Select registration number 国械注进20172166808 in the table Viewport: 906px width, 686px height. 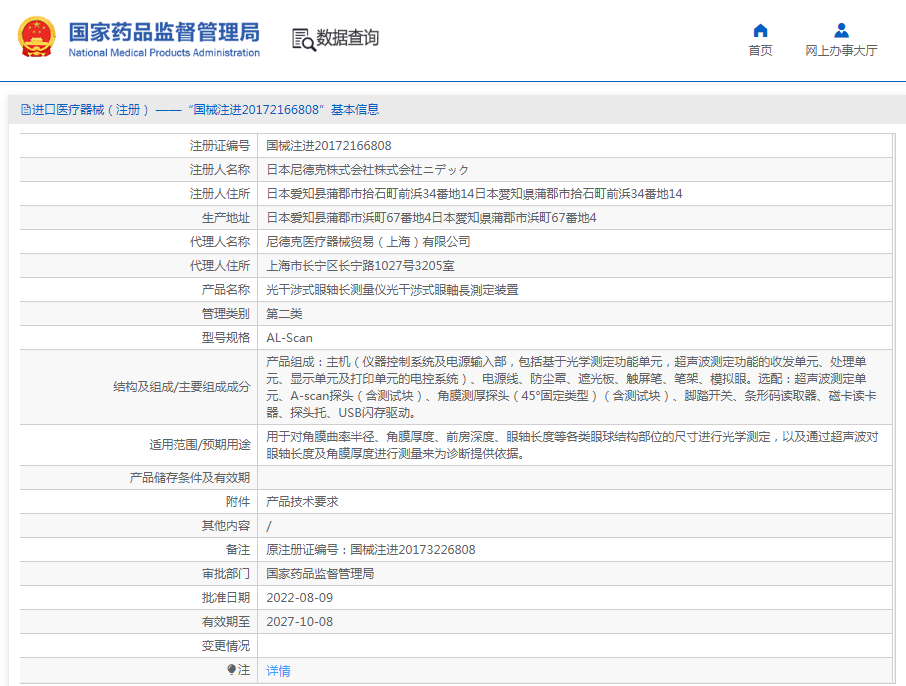[x=328, y=146]
